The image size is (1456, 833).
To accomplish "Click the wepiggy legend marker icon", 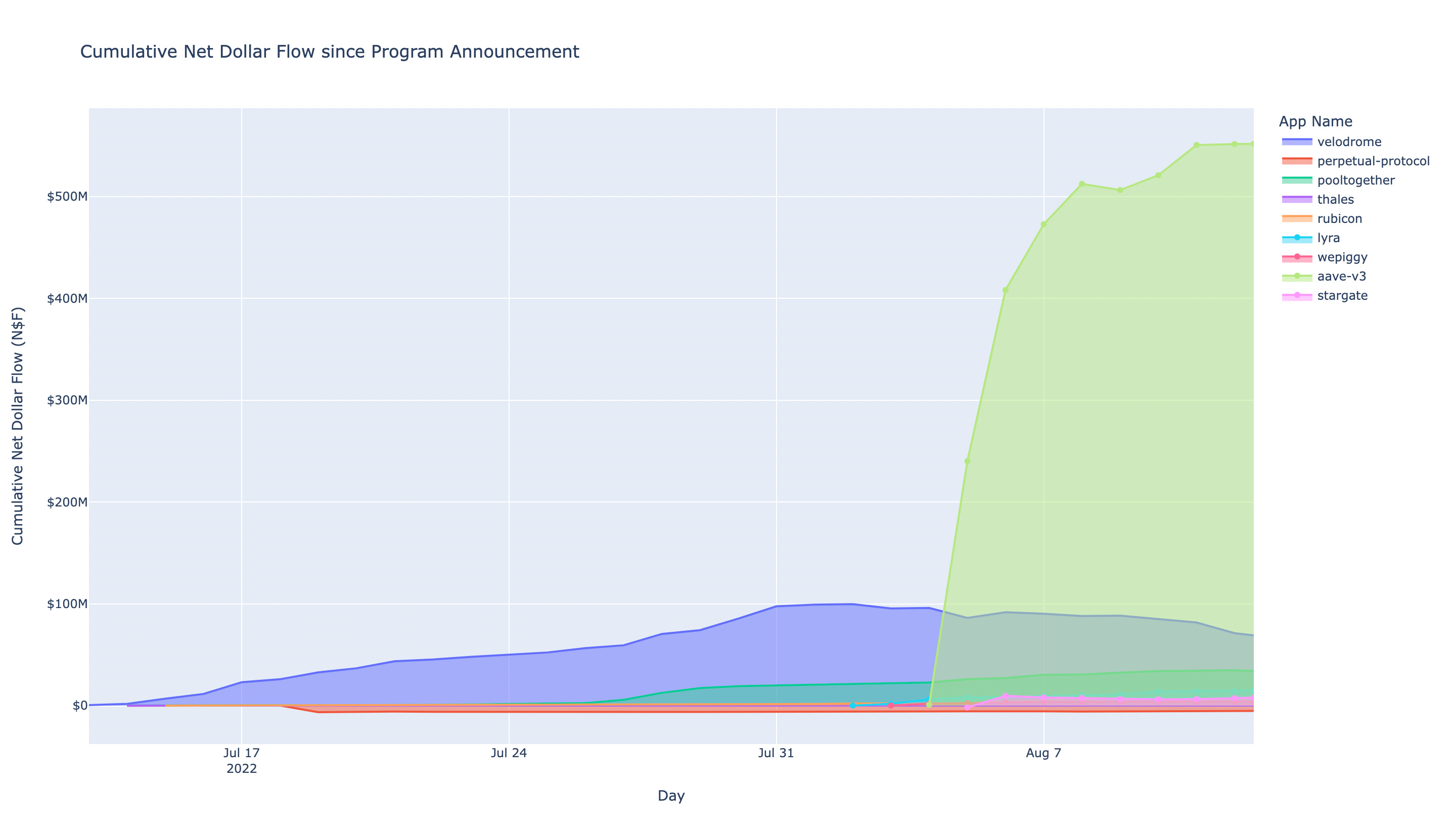I will click(1297, 257).
